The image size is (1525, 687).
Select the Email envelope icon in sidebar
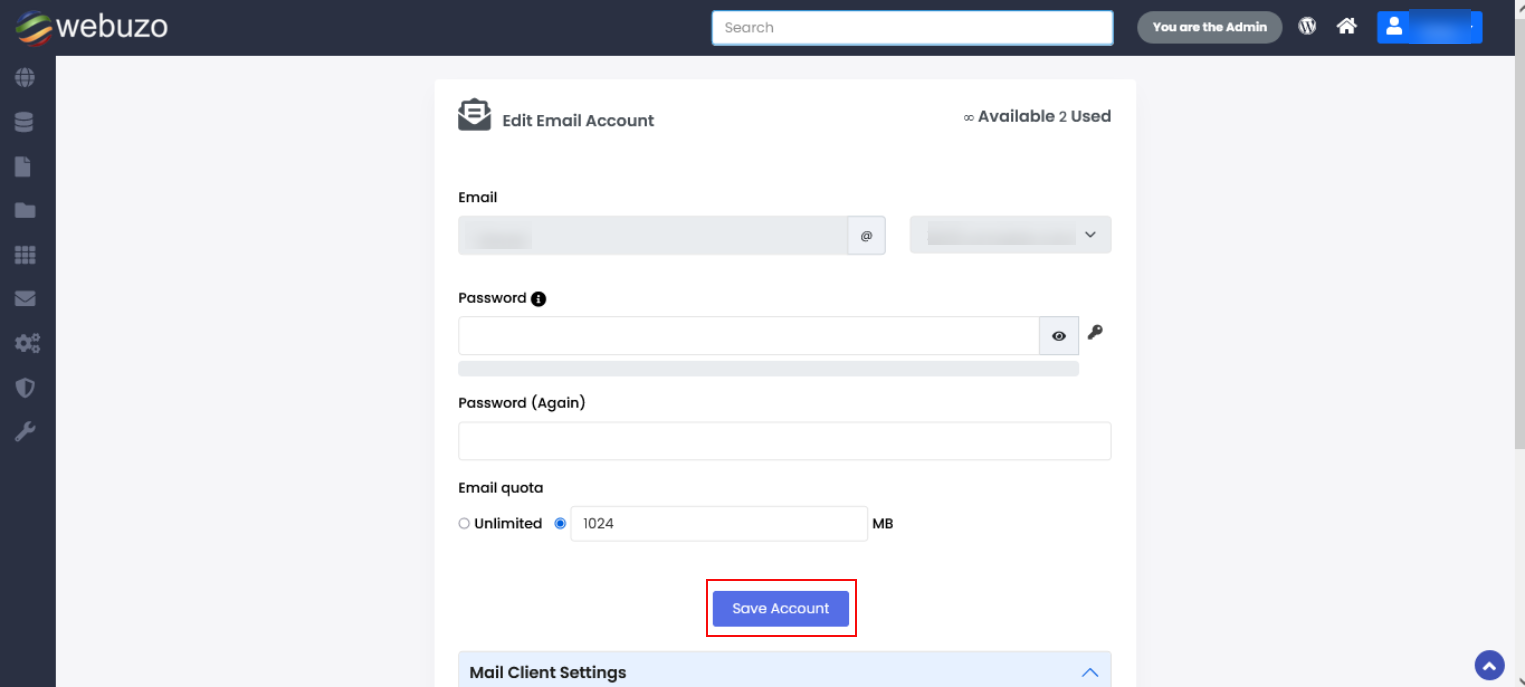point(26,298)
